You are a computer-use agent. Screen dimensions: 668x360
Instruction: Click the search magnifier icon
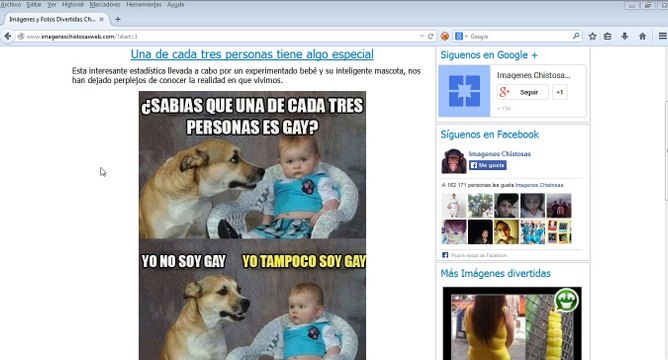[576, 36]
